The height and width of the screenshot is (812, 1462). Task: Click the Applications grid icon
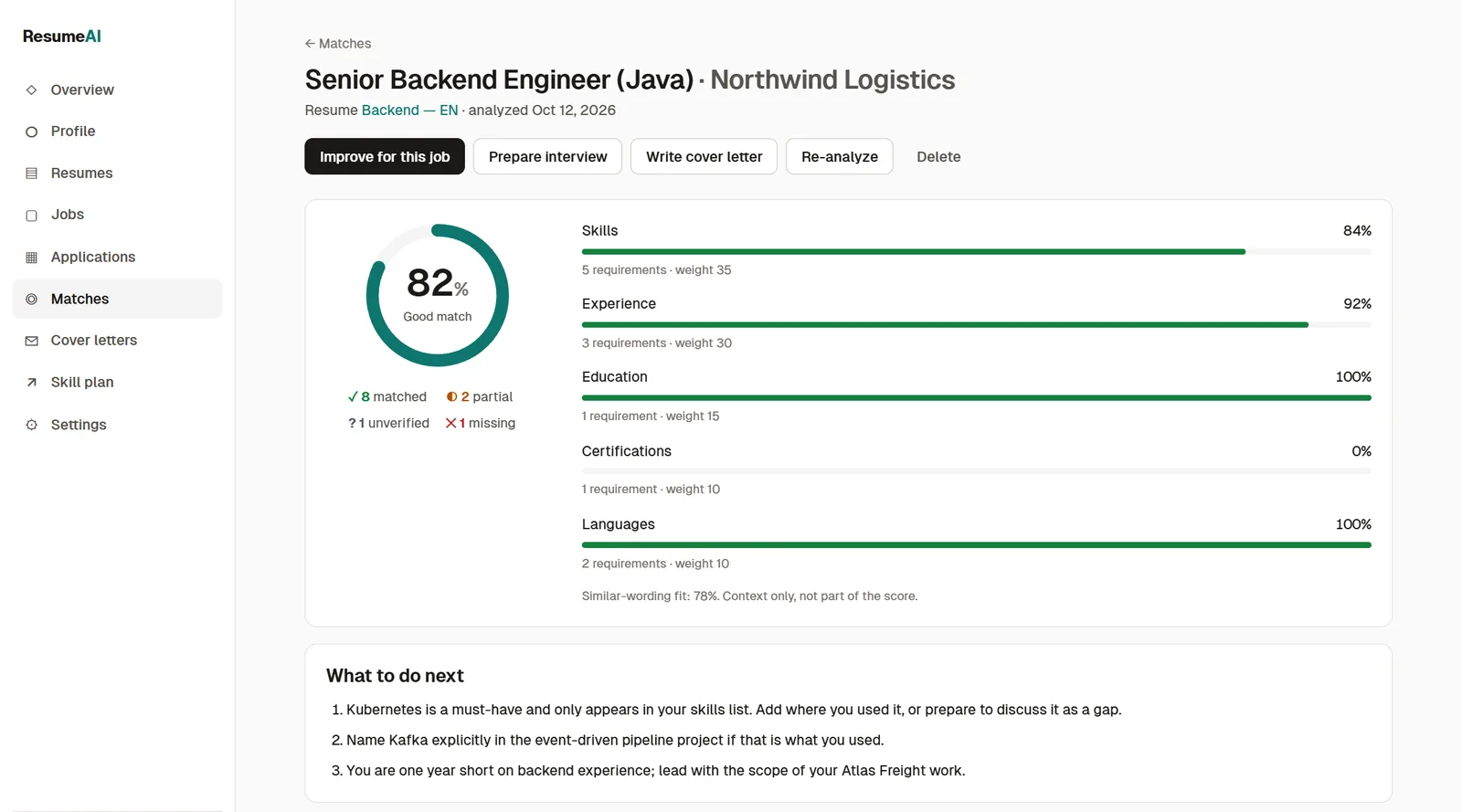31,258
